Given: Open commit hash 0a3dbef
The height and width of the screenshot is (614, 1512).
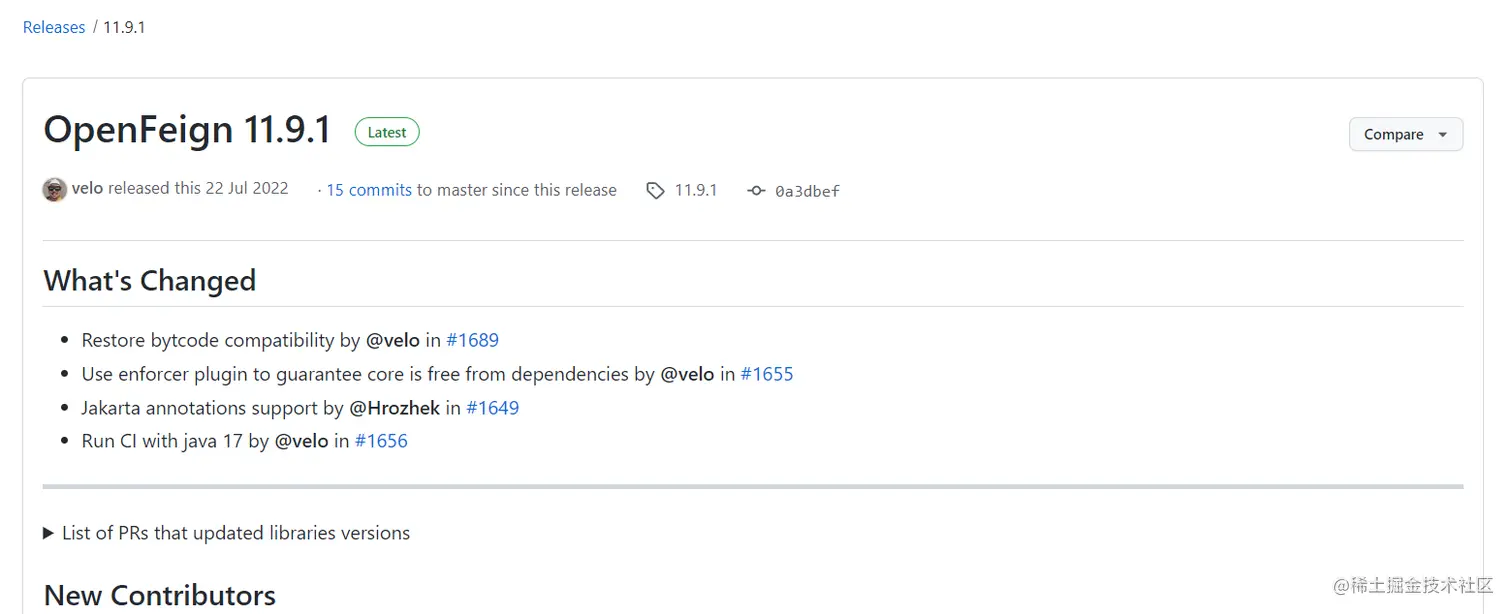Looking at the screenshot, I should pos(807,191).
